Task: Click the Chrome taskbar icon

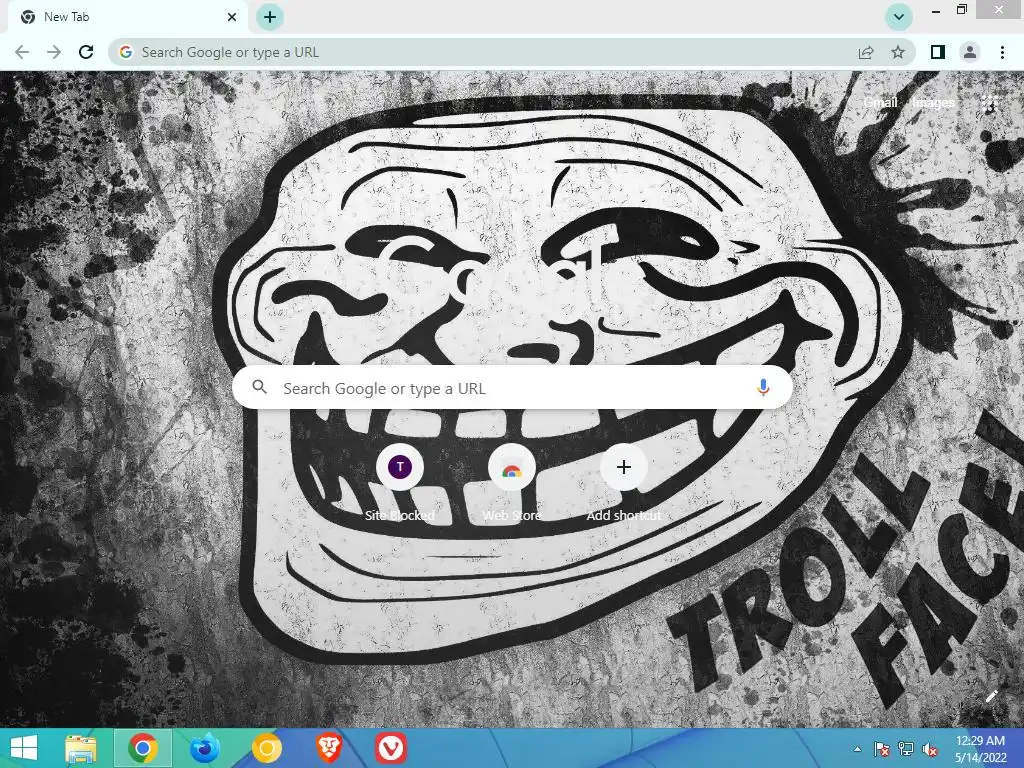Action: coord(143,748)
